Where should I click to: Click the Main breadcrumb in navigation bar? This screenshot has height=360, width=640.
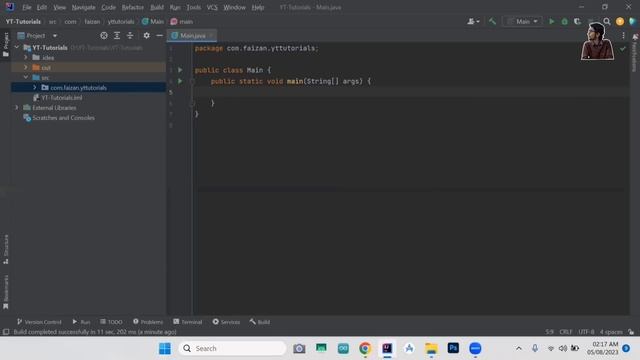[x=153, y=21]
